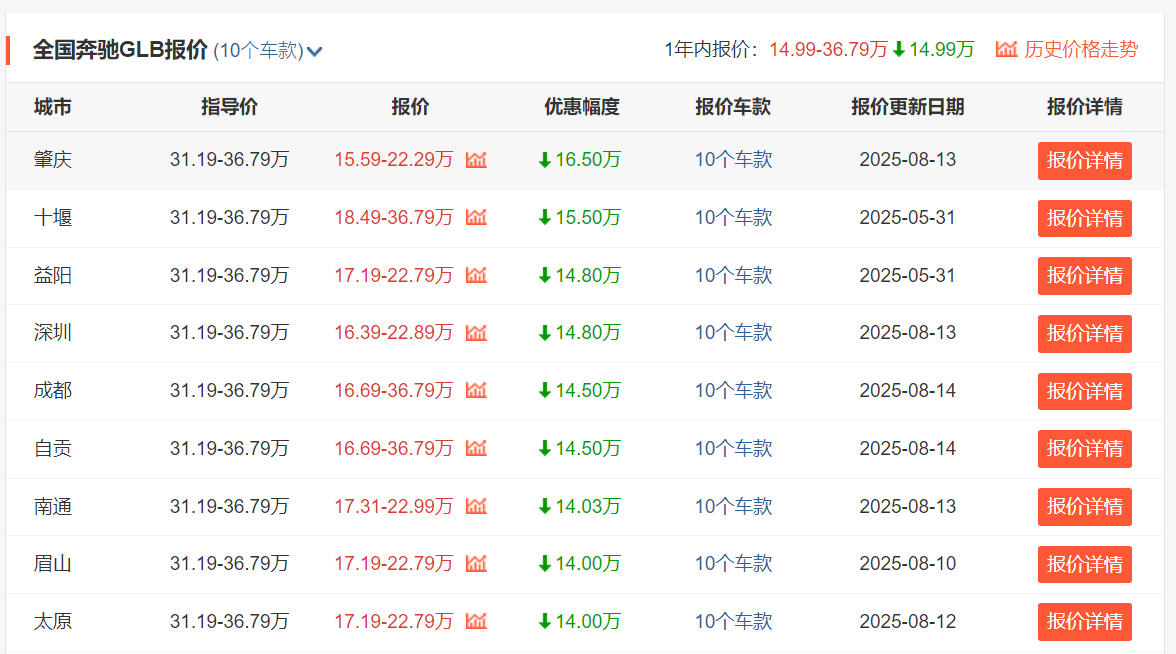The height and width of the screenshot is (654, 1176).
Task: Click the 17.31-22.99万 quoted price for 南通
Action: (394, 506)
